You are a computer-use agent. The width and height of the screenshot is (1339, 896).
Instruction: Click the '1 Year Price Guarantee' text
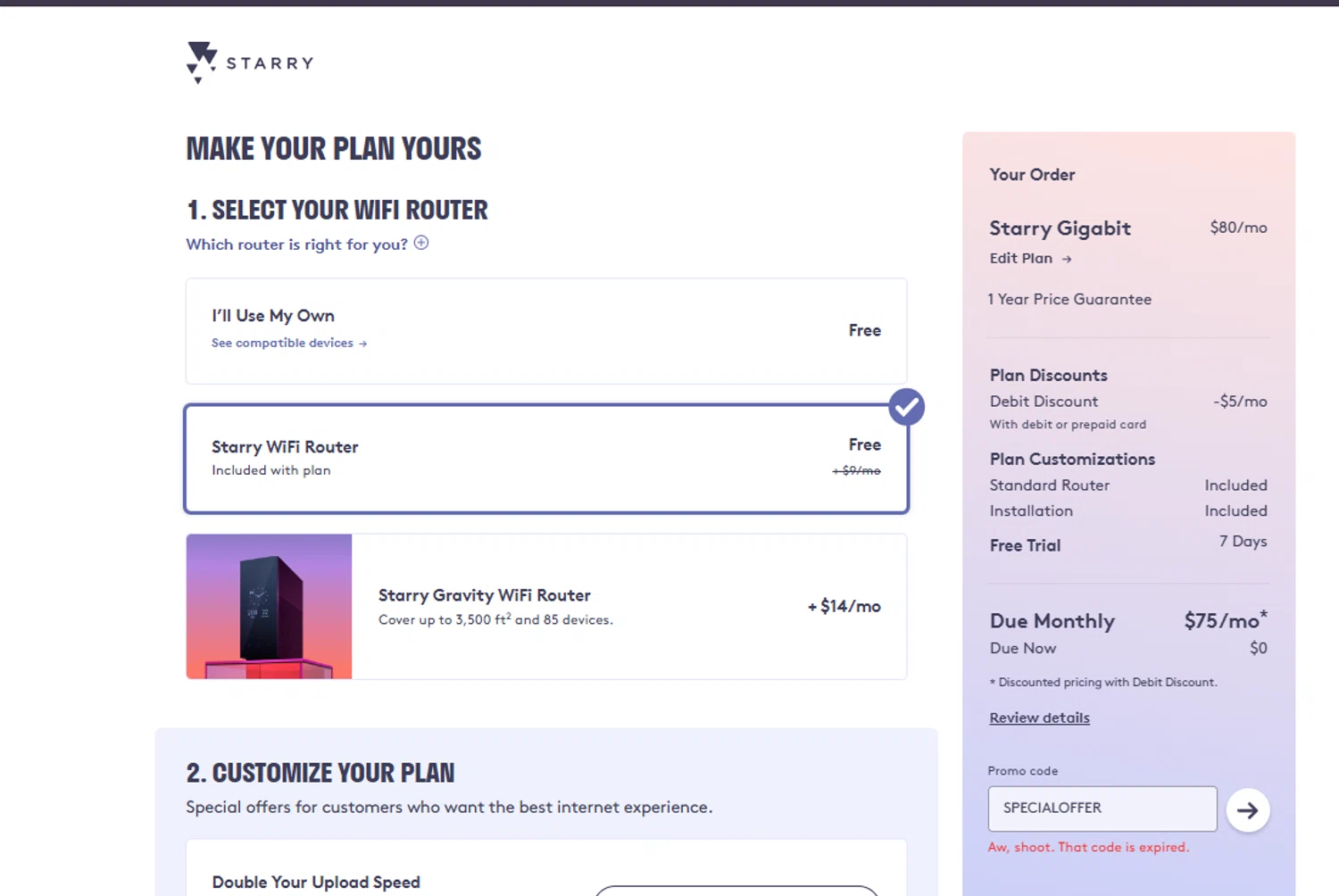tap(1069, 300)
